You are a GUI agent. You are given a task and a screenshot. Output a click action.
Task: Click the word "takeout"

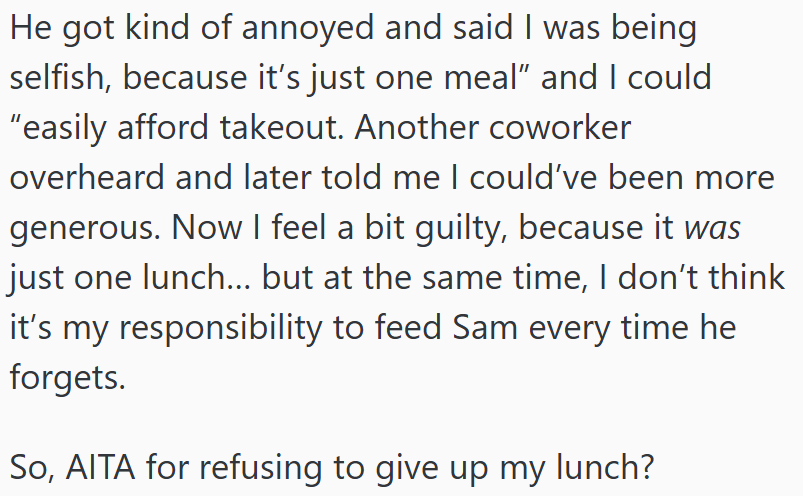coord(282,127)
